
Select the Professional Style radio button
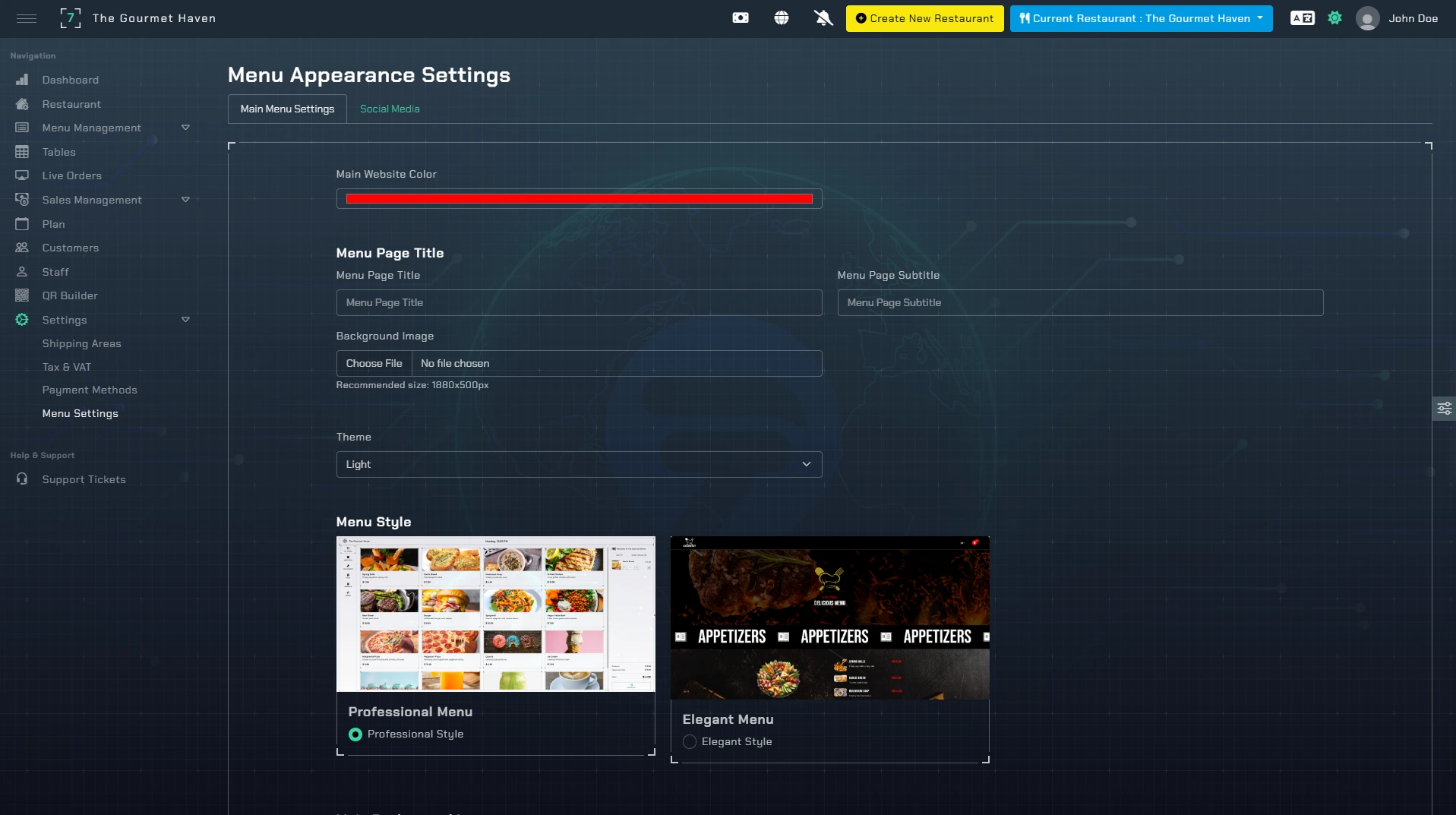point(355,734)
